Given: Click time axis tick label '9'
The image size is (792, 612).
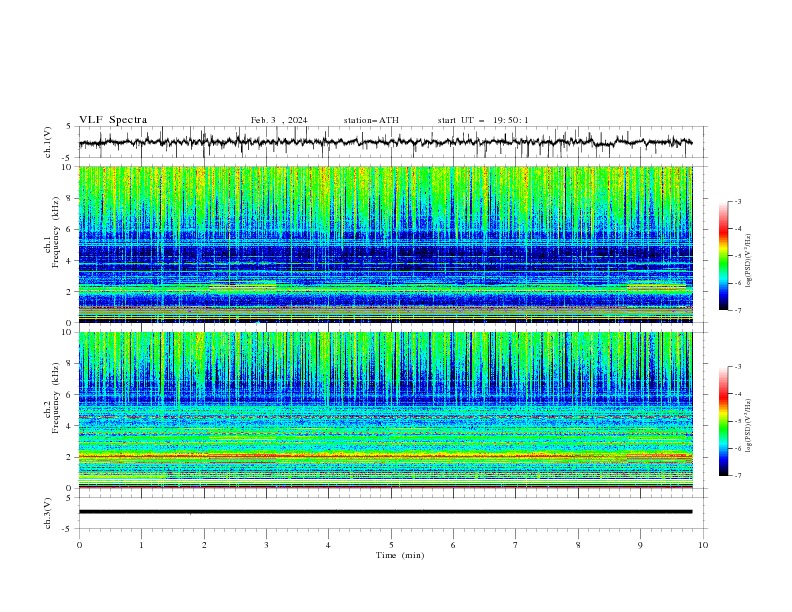Looking at the screenshot, I should point(640,545).
